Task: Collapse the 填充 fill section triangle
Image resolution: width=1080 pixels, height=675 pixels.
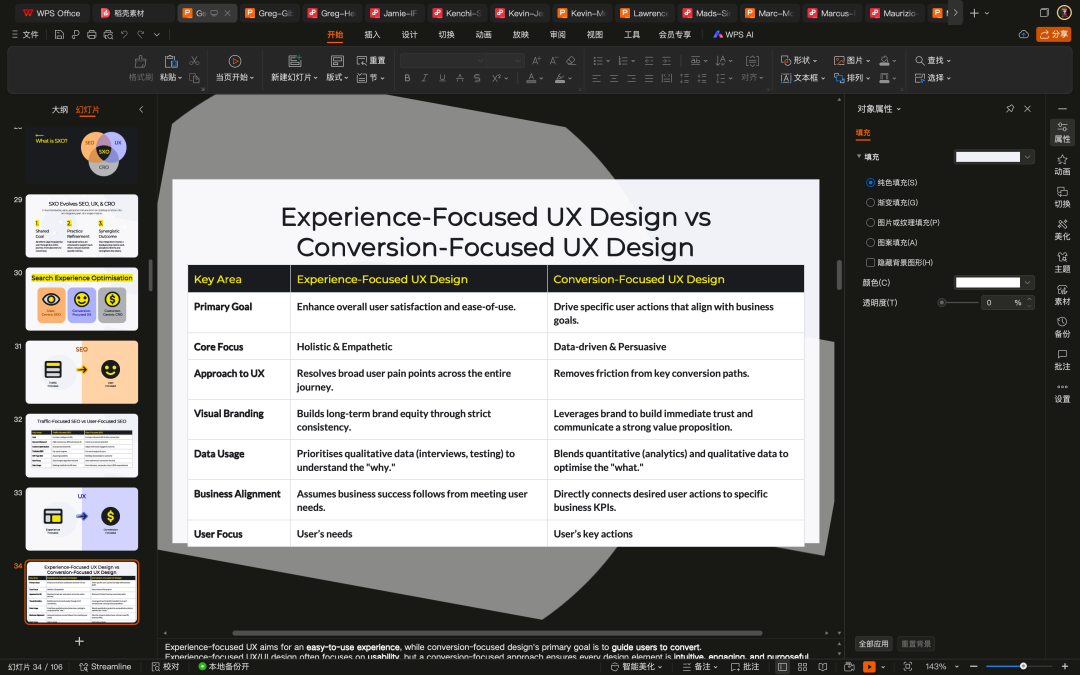Action: coord(859,156)
